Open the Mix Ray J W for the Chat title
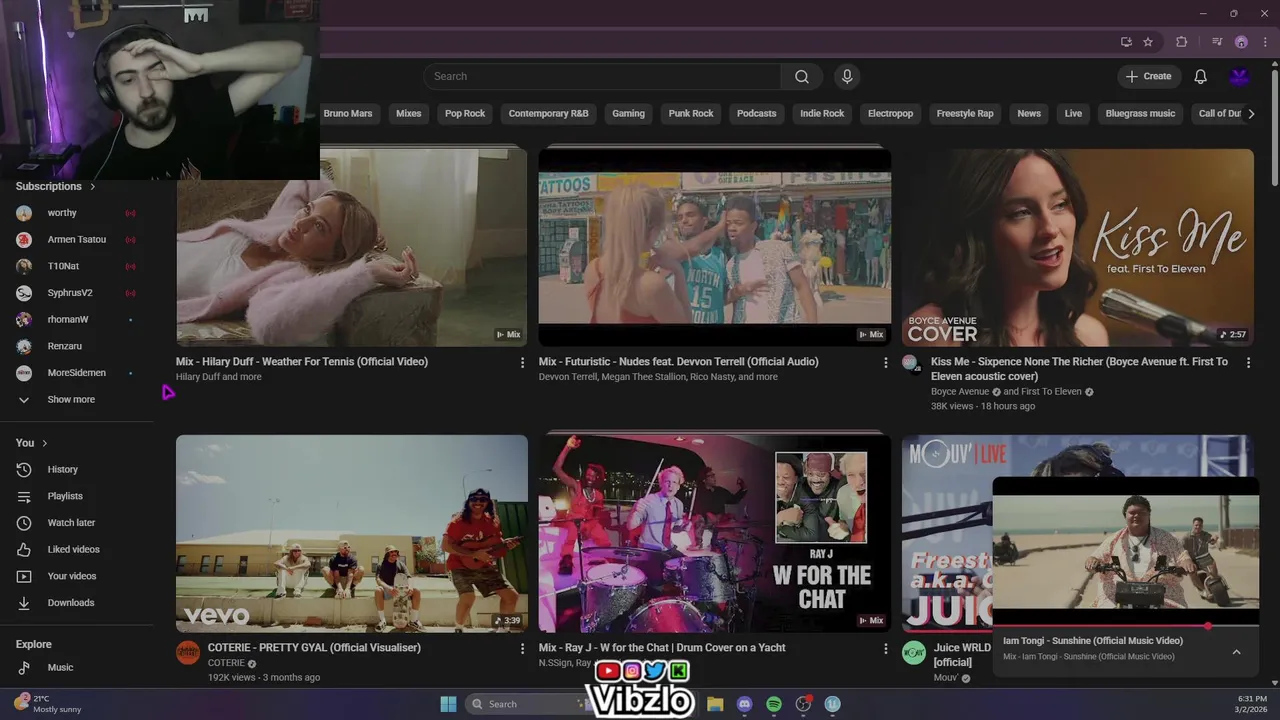Screen dimensions: 1280x720 (662, 648)
